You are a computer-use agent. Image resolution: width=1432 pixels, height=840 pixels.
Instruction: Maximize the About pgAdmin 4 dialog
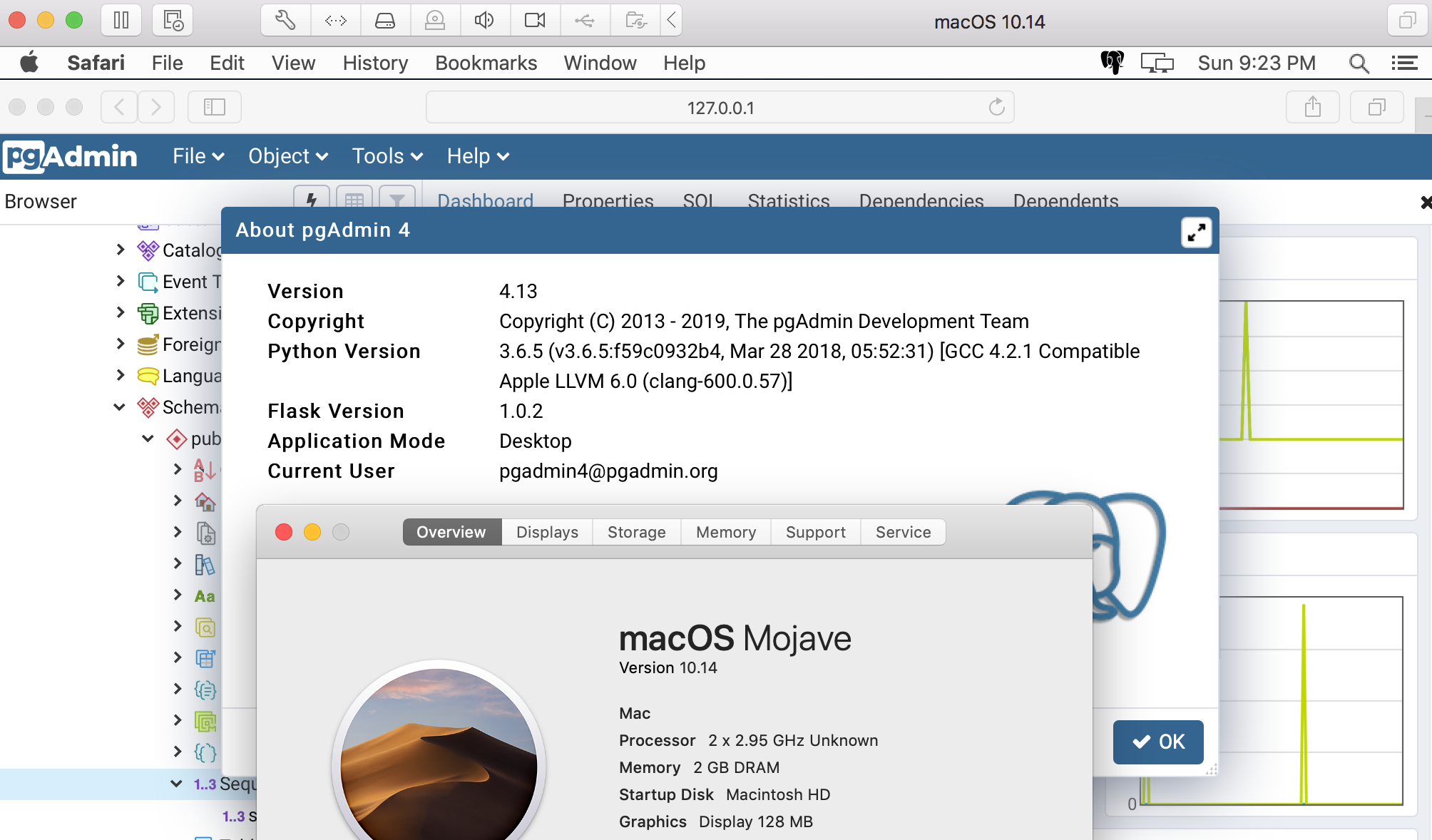(1196, 232)
